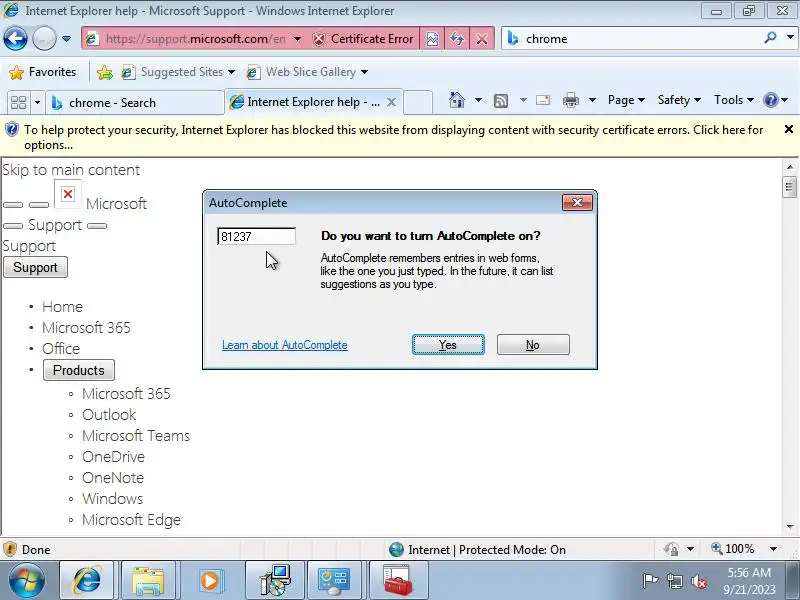Click the Microsoft broken logo image
This screenshot has height=600, width=800.
pyautogui.click(x=67, y=194)
